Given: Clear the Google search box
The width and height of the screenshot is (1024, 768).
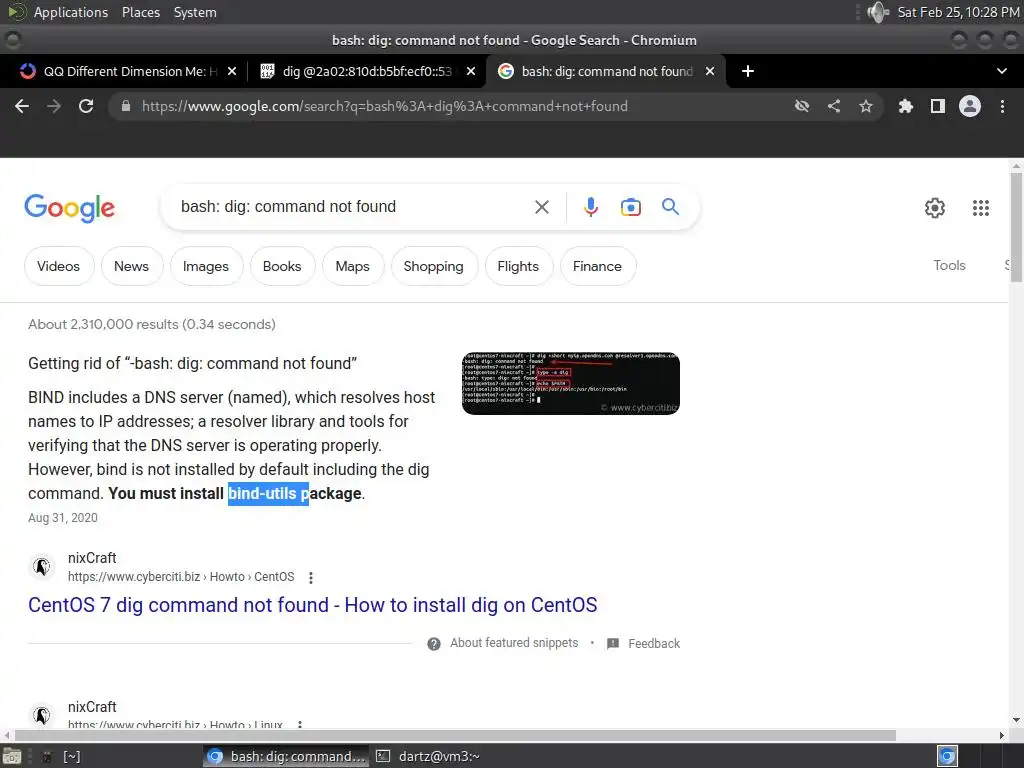Looking at the screenshot, I should pyautogui.click(x=541, y=207).
